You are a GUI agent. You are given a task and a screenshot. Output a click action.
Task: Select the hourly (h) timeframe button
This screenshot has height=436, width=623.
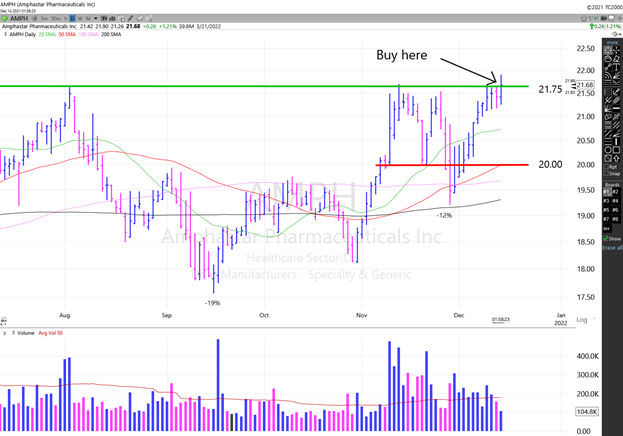[x=66, y=18]
